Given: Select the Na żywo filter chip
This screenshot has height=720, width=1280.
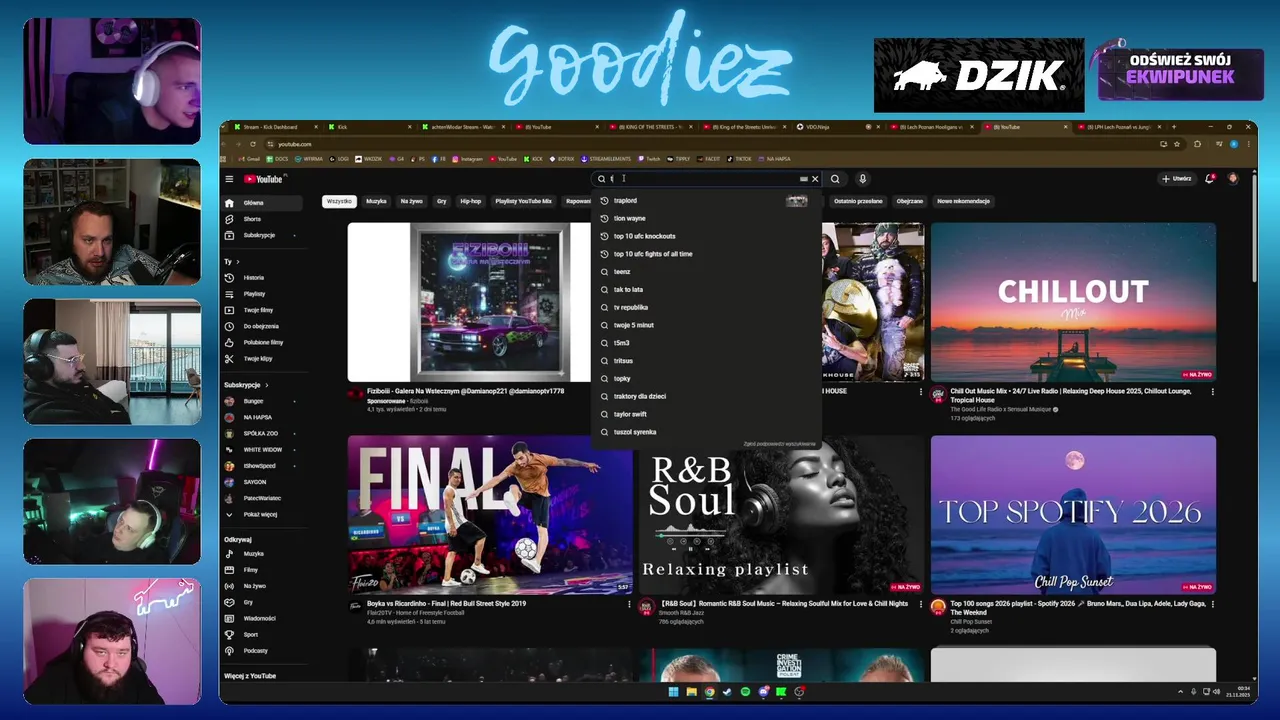Looking at the screenshot, I should click(x=411, y=201).
